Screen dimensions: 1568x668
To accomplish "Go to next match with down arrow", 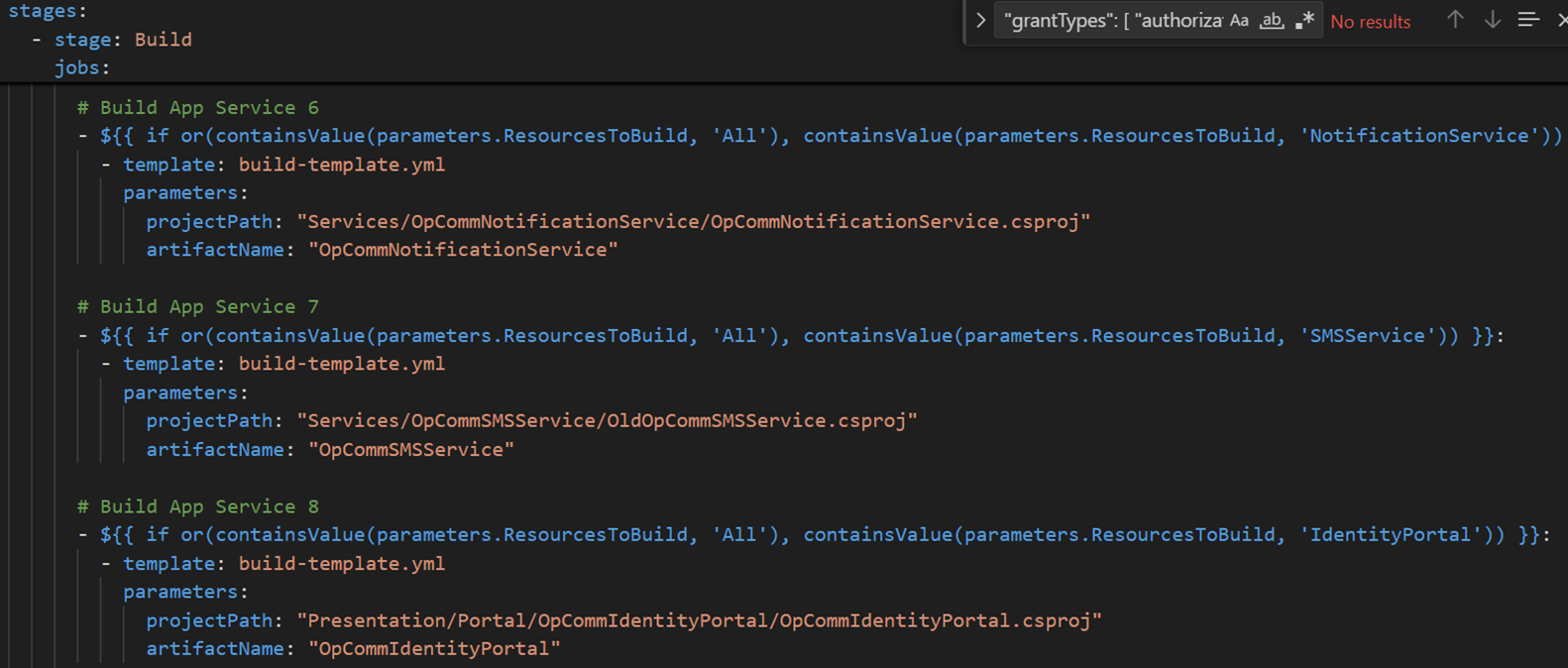I will click(1492, 20).
